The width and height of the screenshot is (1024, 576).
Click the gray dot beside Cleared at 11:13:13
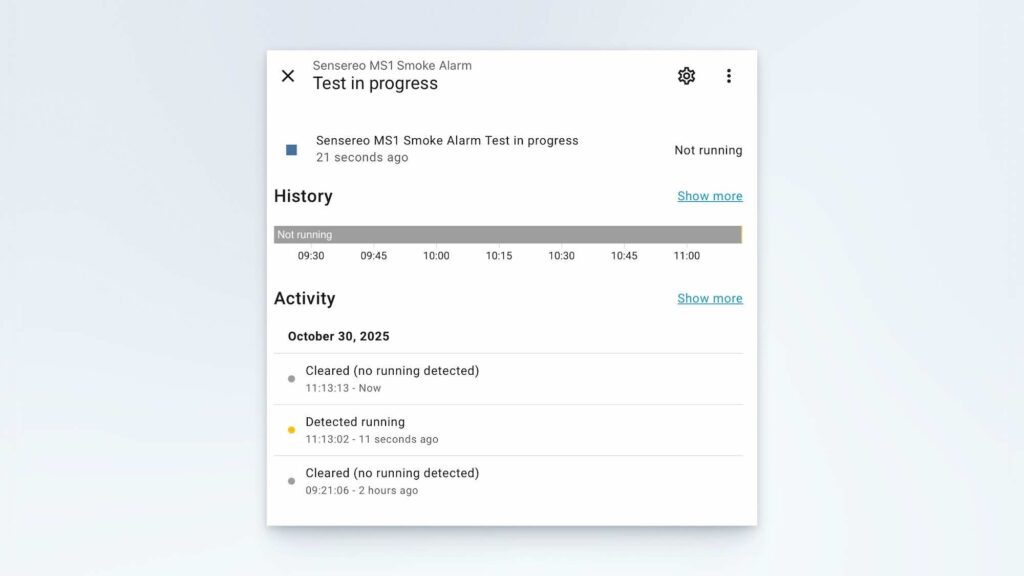[291, 378]
